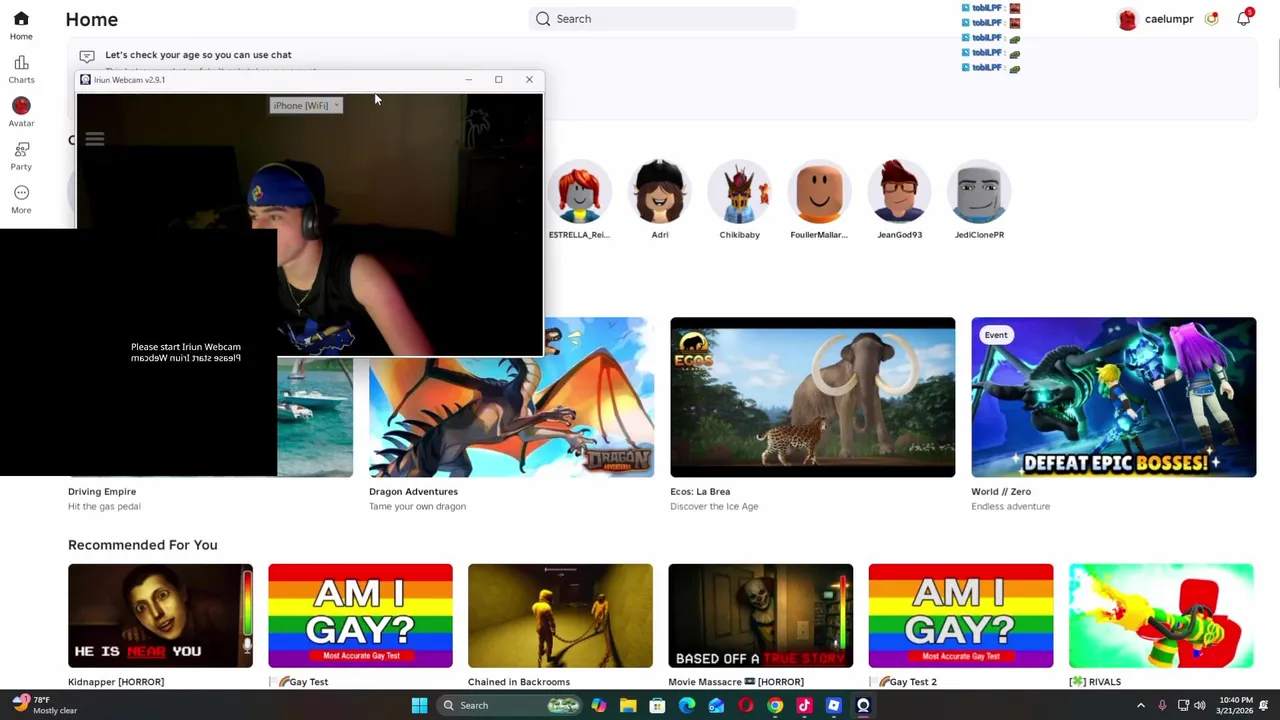
Task: Open friend Adri avatar
Action: pyautogui.click(x=659, y=190)
